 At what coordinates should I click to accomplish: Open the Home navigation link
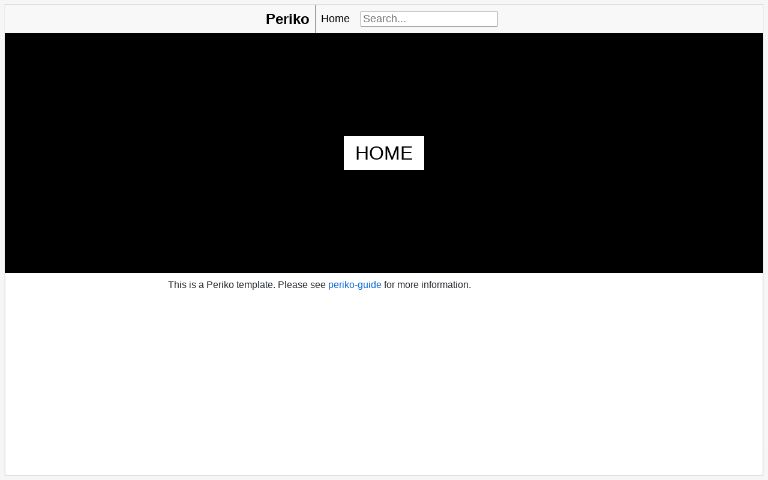tap(335, 19)
